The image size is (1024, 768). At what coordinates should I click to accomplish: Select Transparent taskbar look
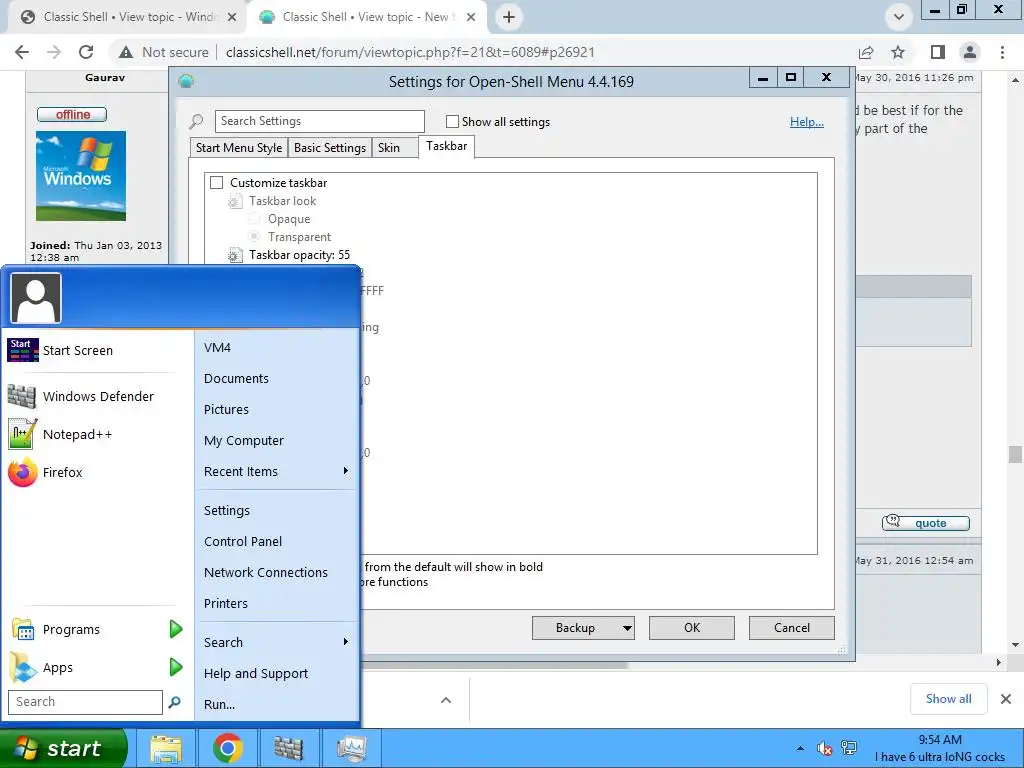coord(254,236)
